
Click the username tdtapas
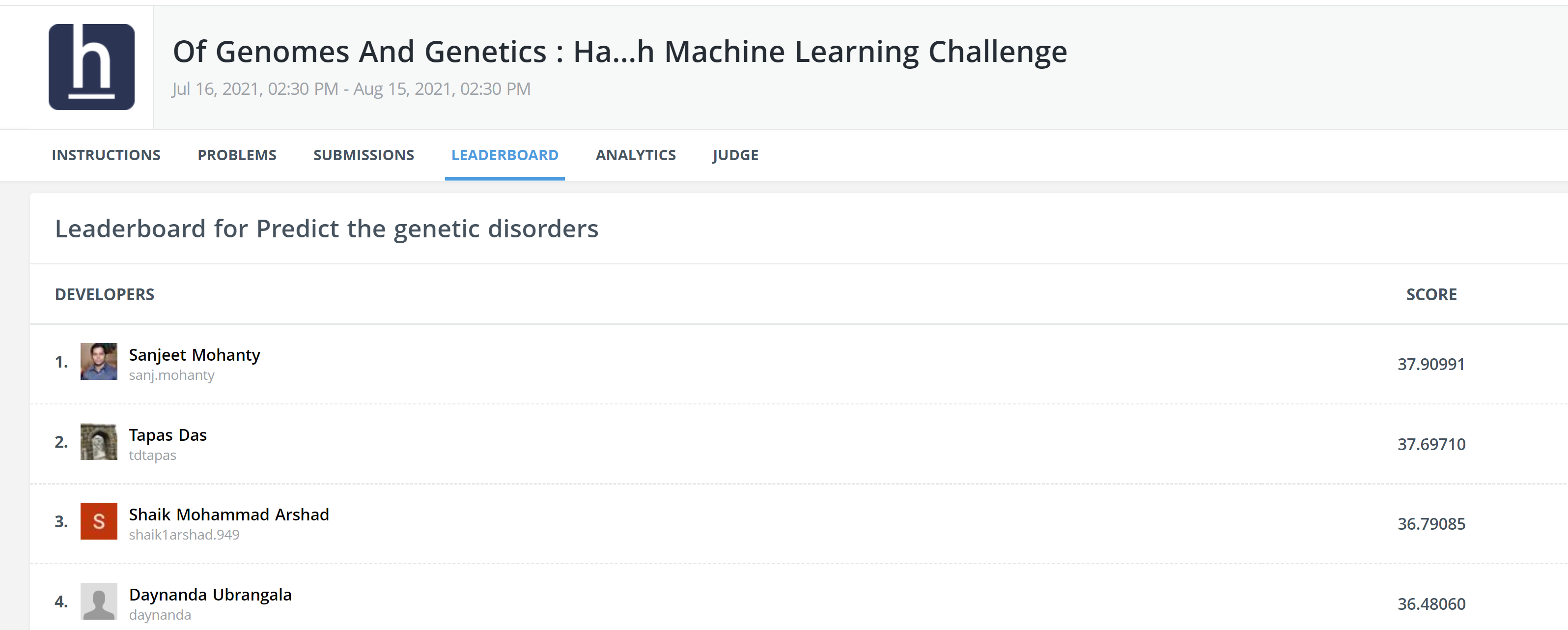152,455
